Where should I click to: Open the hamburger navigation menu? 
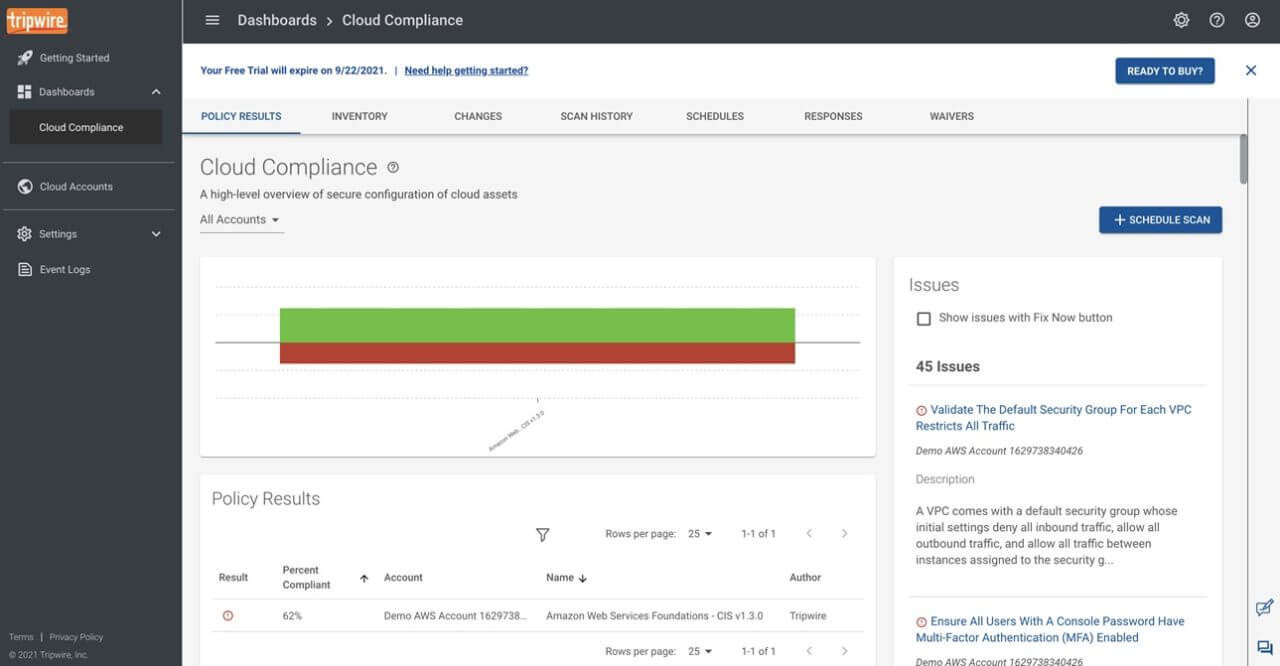click(x=211, y=20)
